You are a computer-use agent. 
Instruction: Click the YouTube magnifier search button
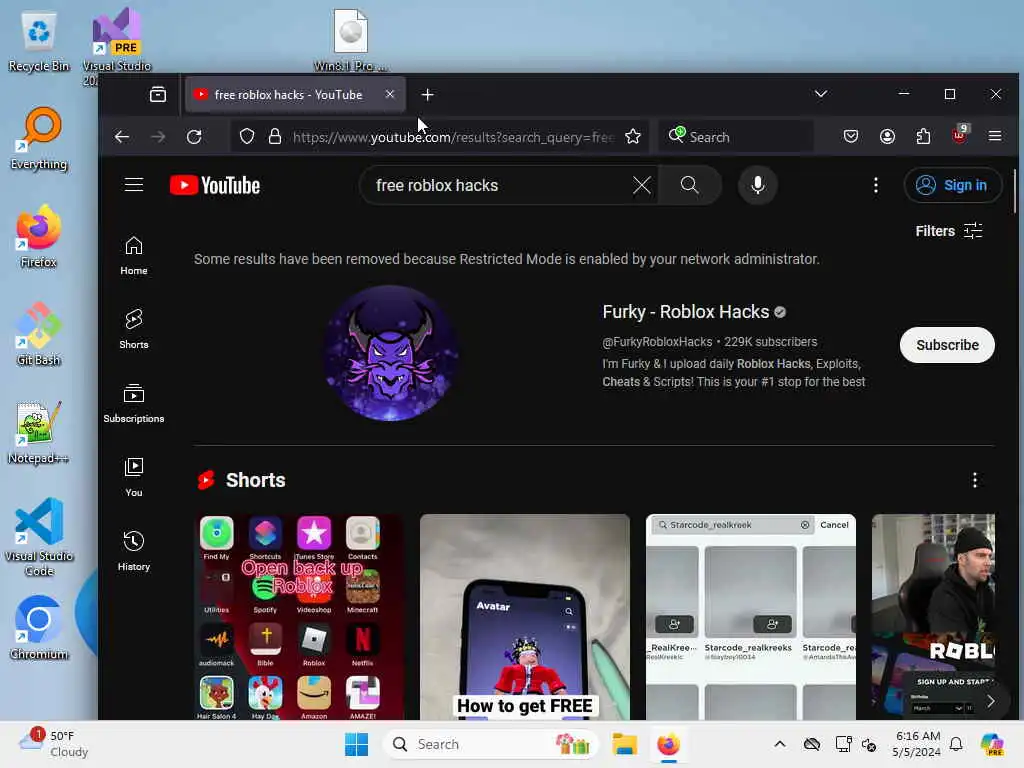pyautogui.click(x=690, y=185)
